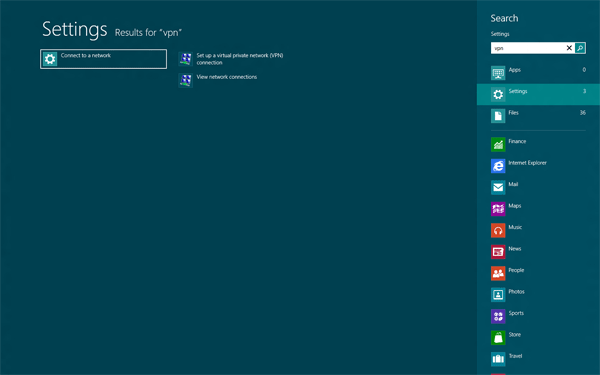Switch search scope to Files

click(538, 116)
